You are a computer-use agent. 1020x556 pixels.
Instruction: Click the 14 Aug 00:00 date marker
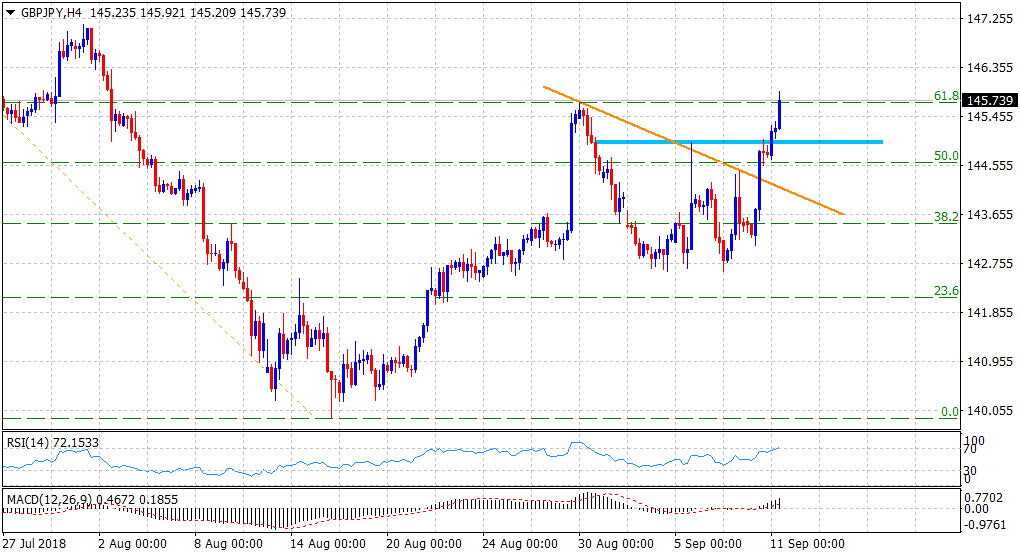[x=330, y=544]
